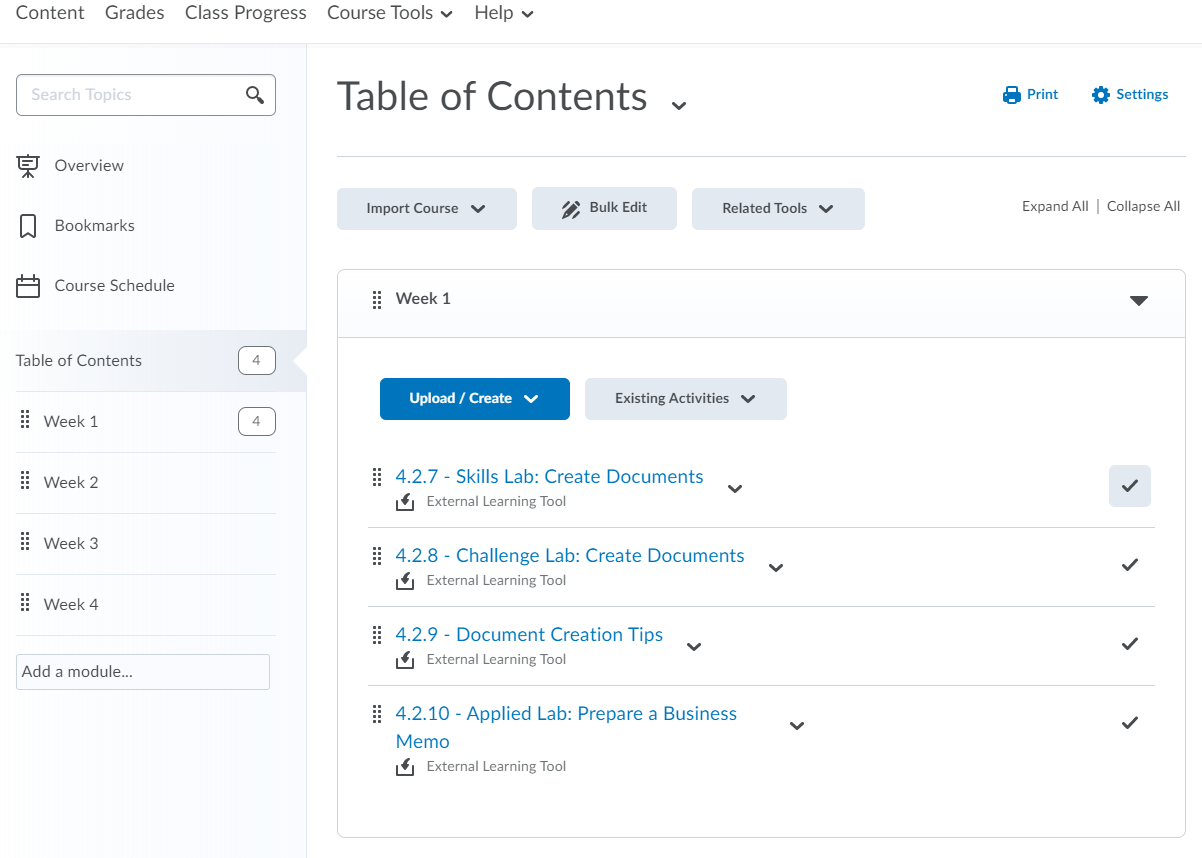Click the search magnifier icon in Search Topics
Image resolution: width=1202 pixels, height=858 pixels.
[x=255, y=95]
